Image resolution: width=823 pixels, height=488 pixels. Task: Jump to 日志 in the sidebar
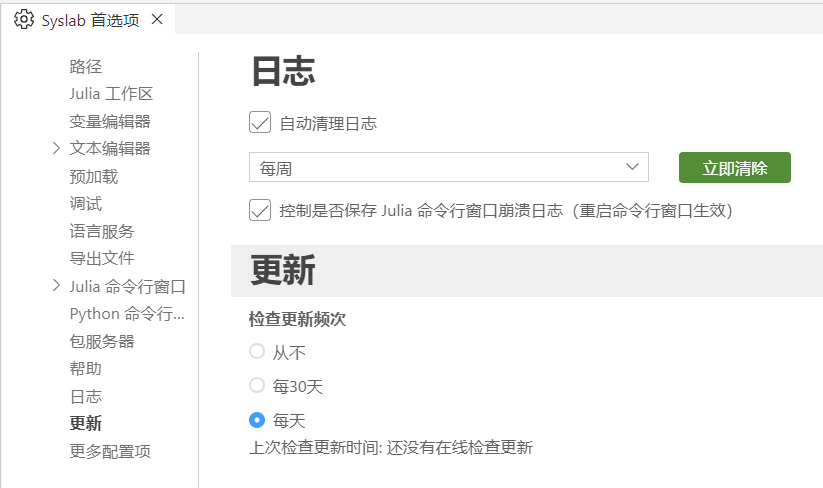(86, 397)
